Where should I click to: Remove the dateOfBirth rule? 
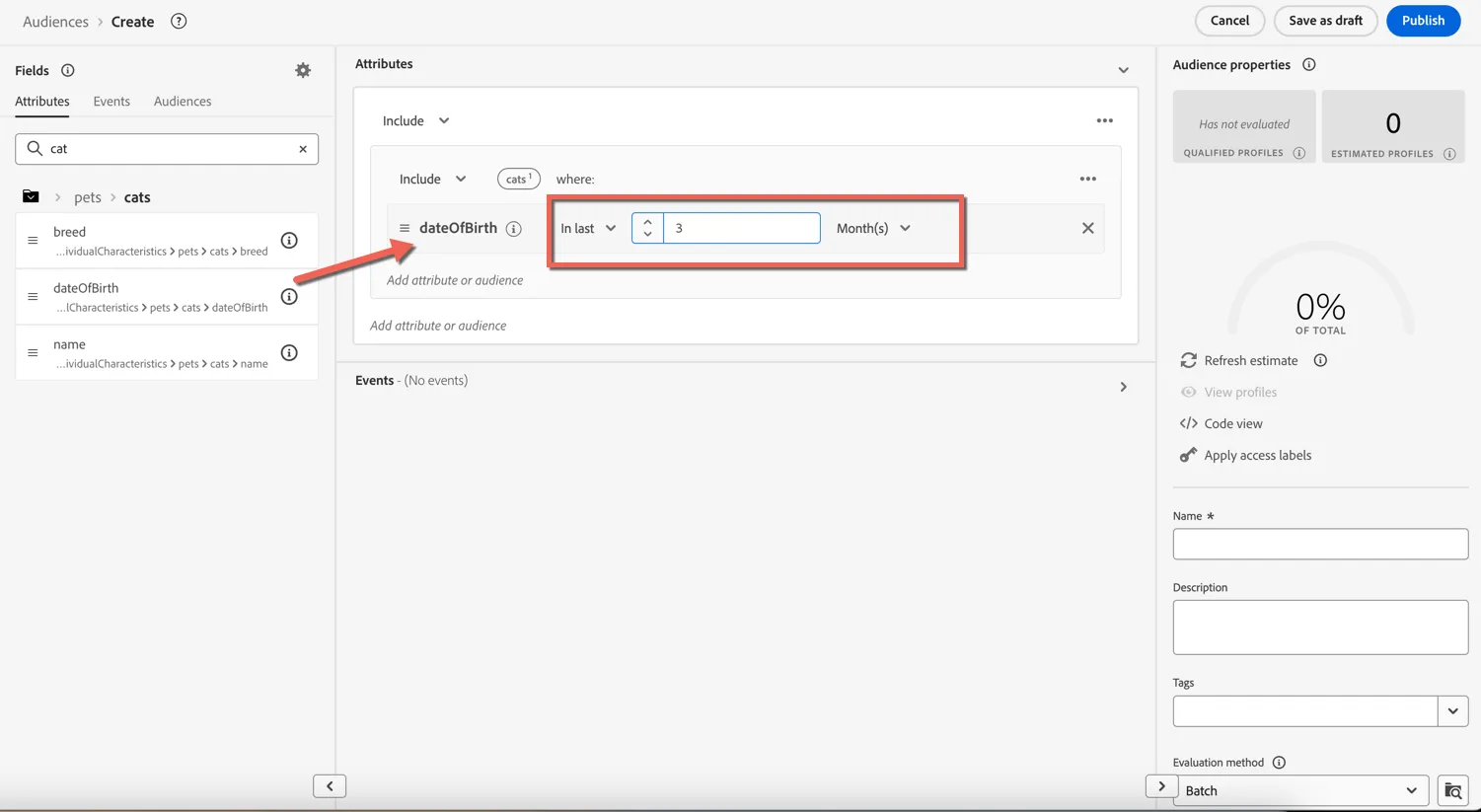click(1087, 228)
